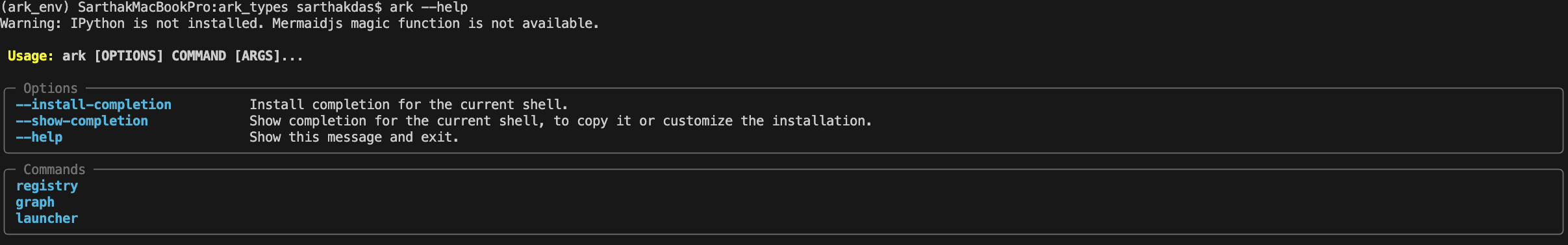Click the [ARGS]... placeholder in usage line
This screenshot has height=245, width=1568.
pyautogui.click(x=269, y=56)
